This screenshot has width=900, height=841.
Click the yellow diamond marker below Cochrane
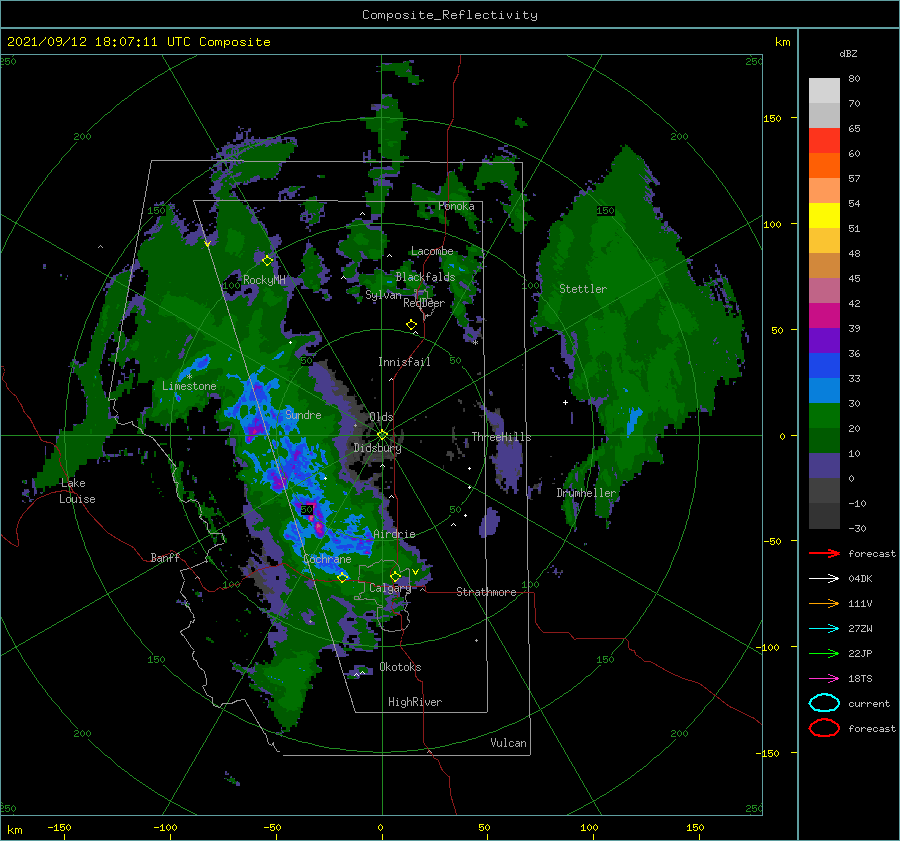point(343,577)
